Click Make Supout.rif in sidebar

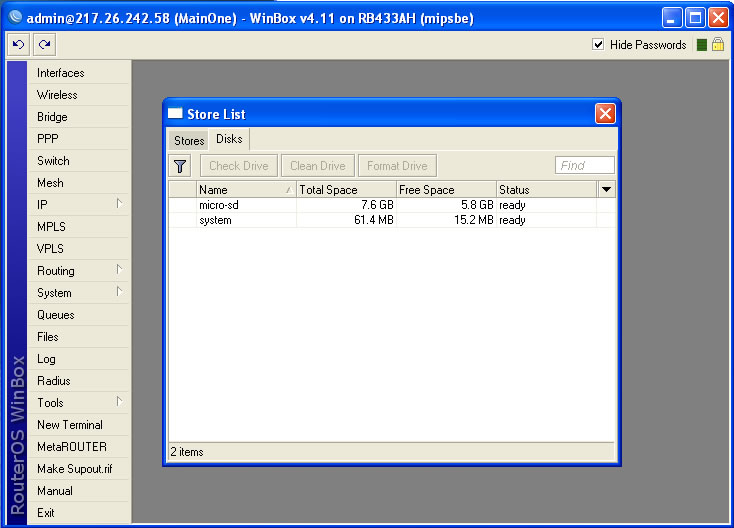click(78, 469)
